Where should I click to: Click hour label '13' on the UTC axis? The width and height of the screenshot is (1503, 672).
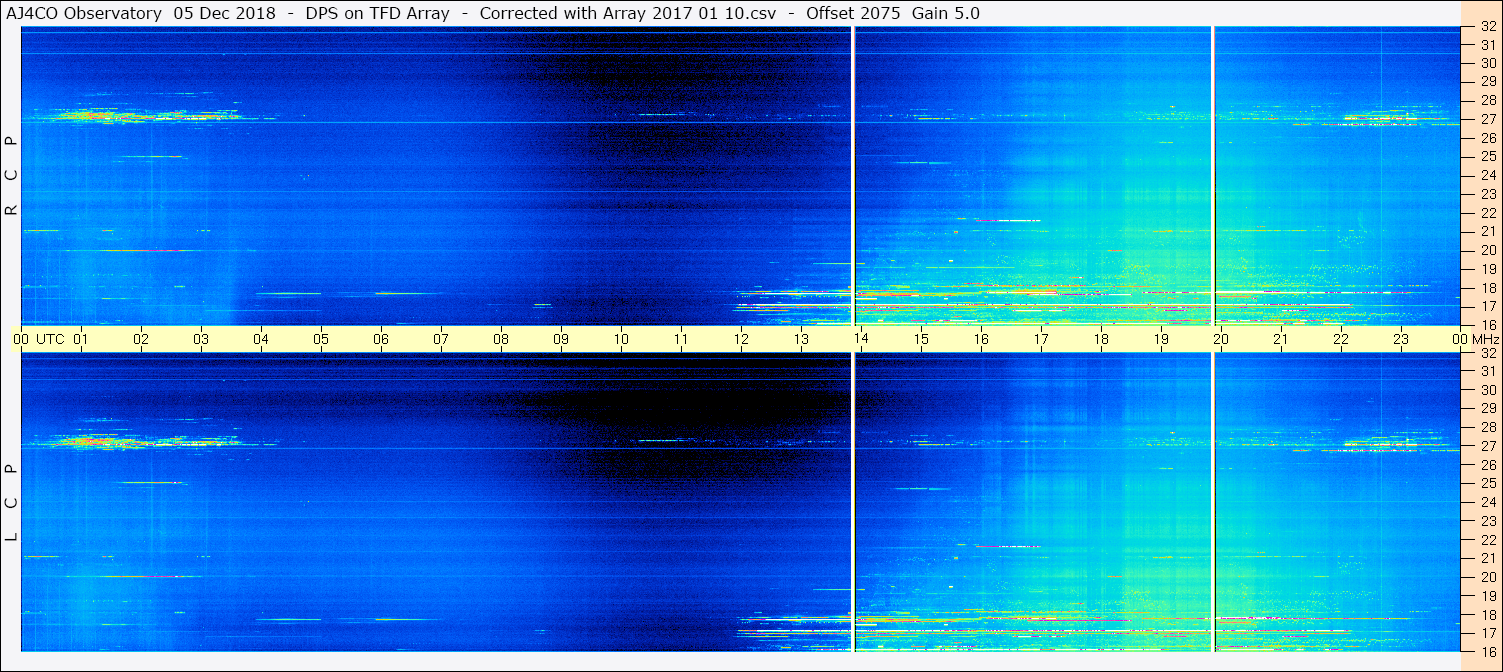pos(801,339)
